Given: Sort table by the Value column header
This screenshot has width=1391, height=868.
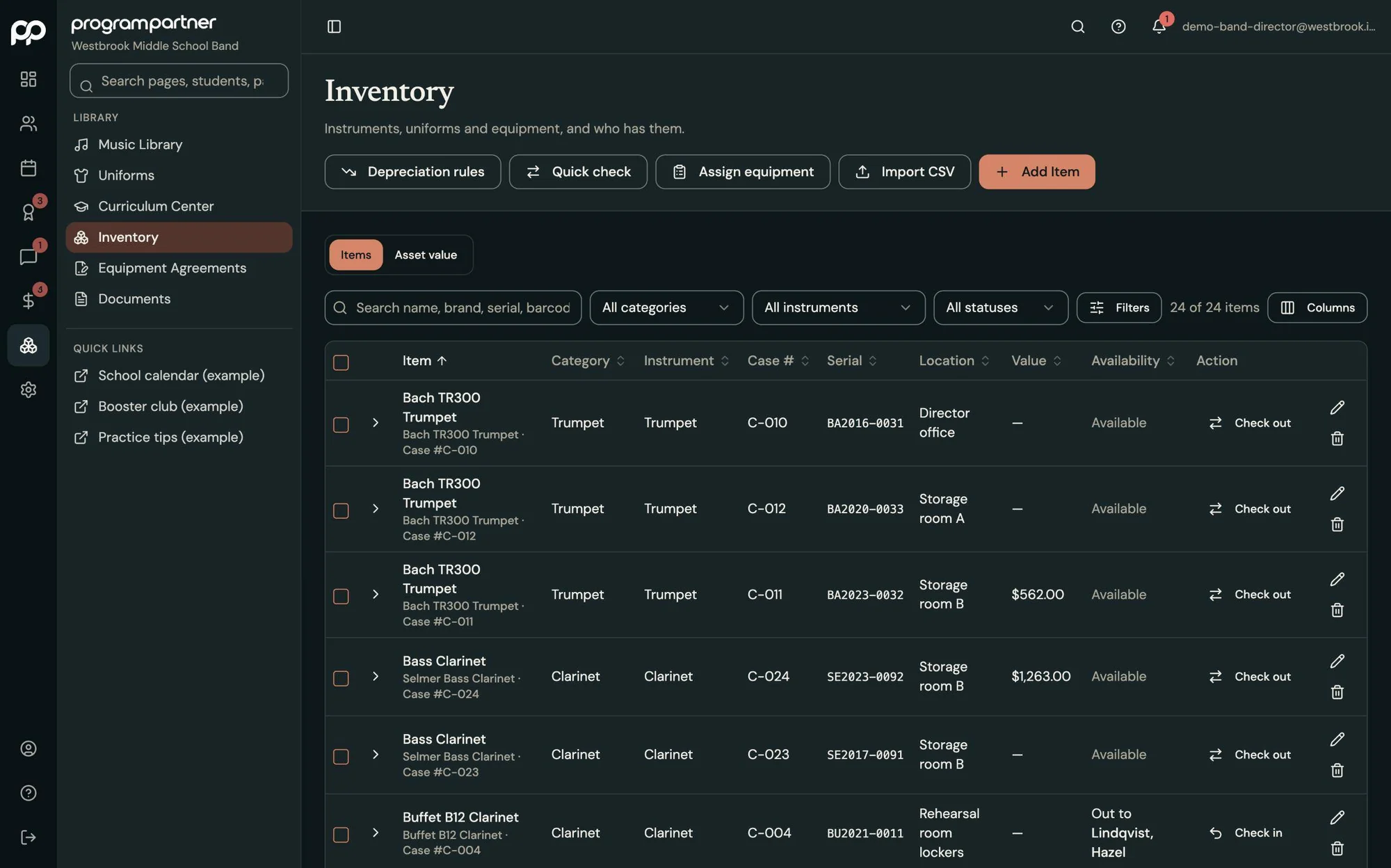Looking at the screenshot, I should coord(1036,360).
